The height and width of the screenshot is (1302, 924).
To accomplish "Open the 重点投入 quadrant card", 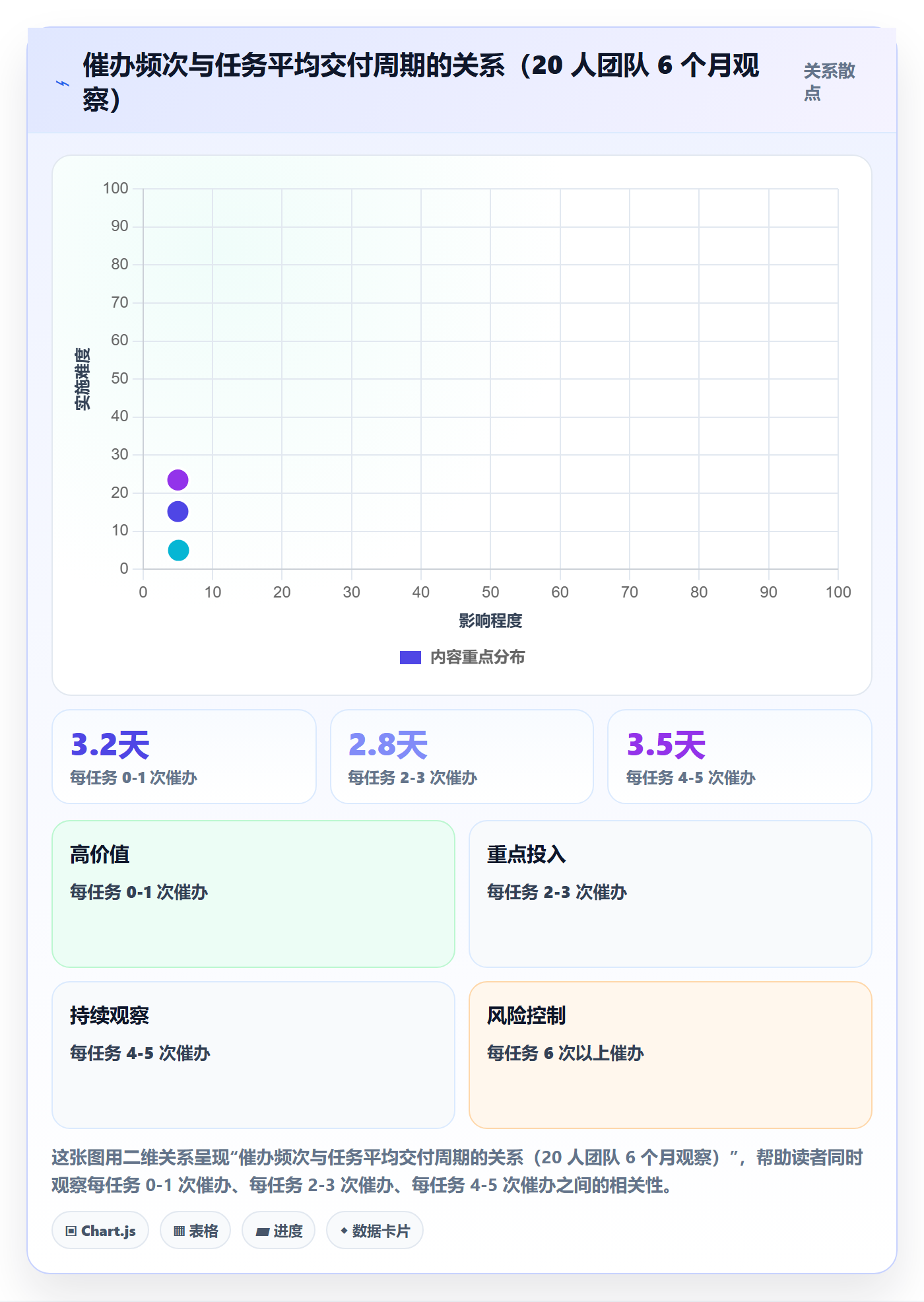I will pos(671,894).
